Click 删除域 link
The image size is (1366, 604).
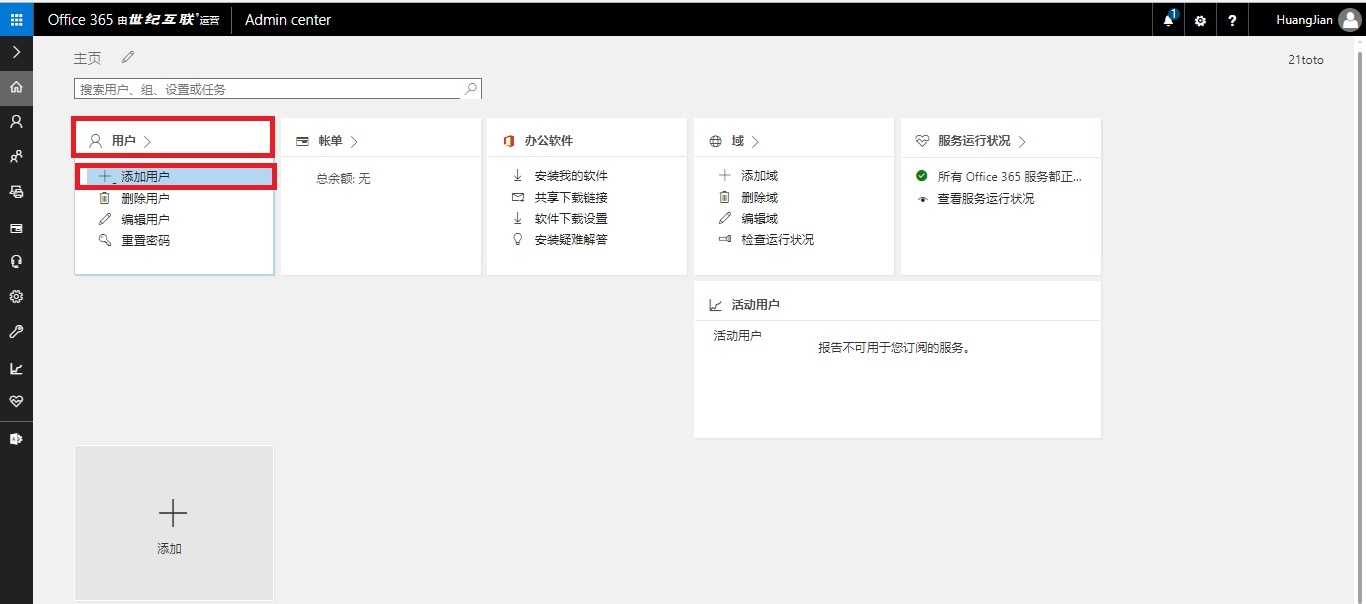(759, 197)
